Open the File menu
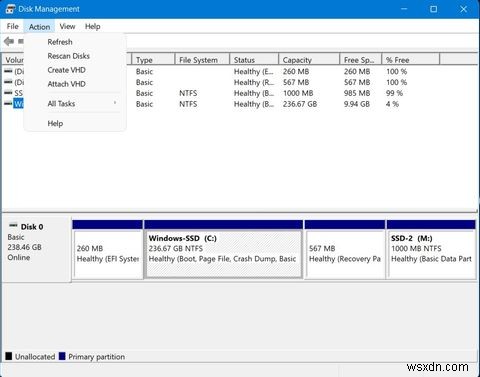Viewport: 480px width, 377px height. point(13,26)
